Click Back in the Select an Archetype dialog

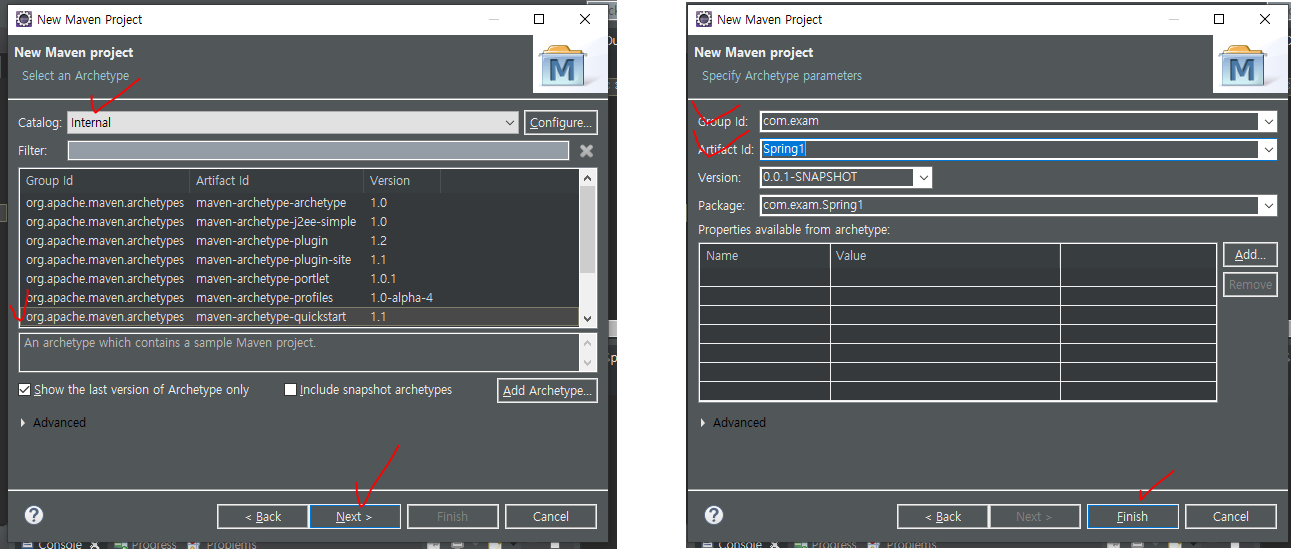[263, 516]
